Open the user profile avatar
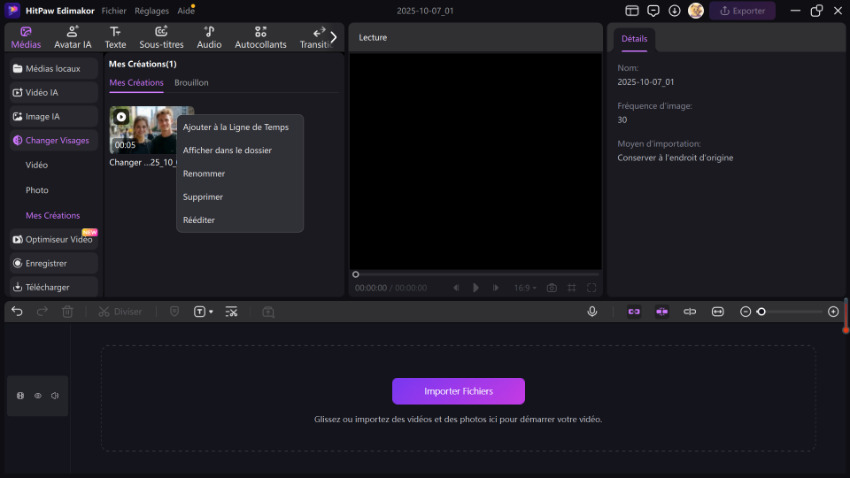 [697, 11]
